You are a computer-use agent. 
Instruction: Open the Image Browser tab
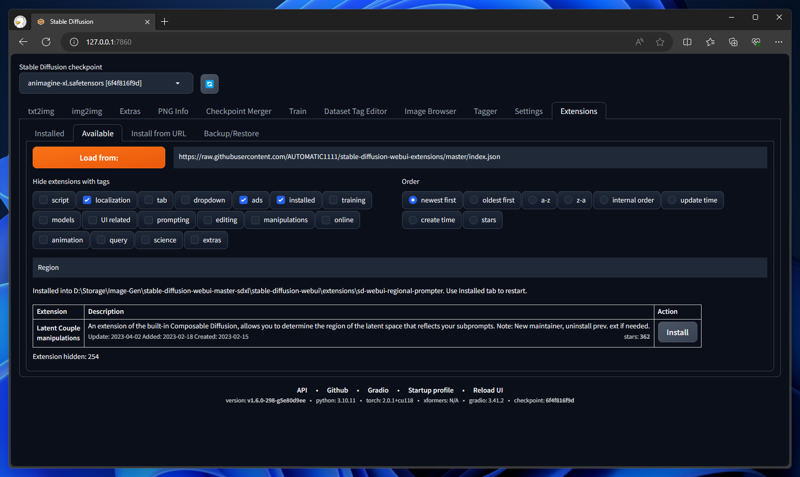[430, 111]
